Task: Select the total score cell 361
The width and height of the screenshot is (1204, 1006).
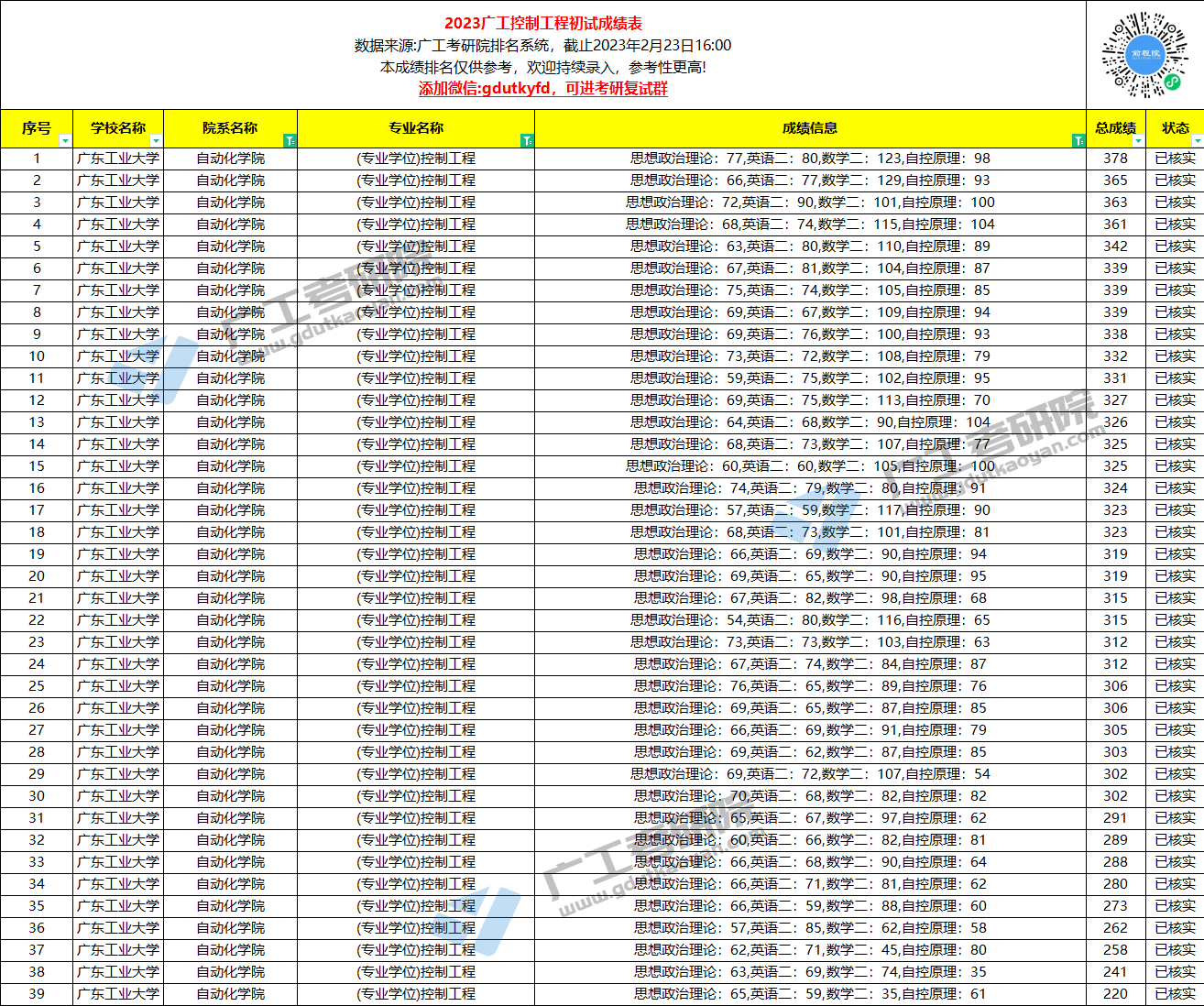Action: tap(1116, 224)
